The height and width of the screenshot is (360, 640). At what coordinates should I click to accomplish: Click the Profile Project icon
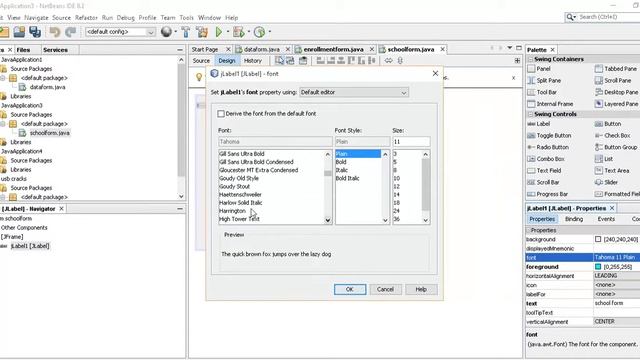pyautogui.click(x=260, y=32)
